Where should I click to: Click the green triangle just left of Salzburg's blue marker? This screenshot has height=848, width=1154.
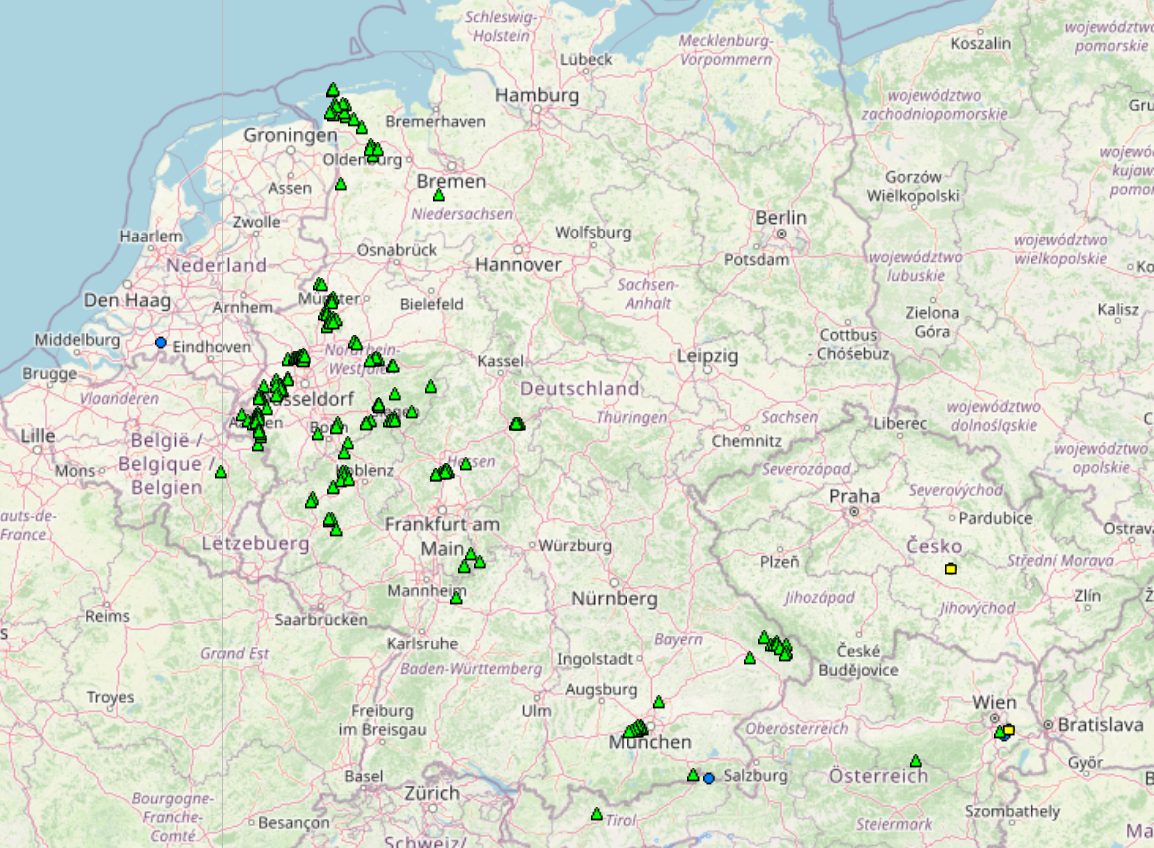[693, 775]
